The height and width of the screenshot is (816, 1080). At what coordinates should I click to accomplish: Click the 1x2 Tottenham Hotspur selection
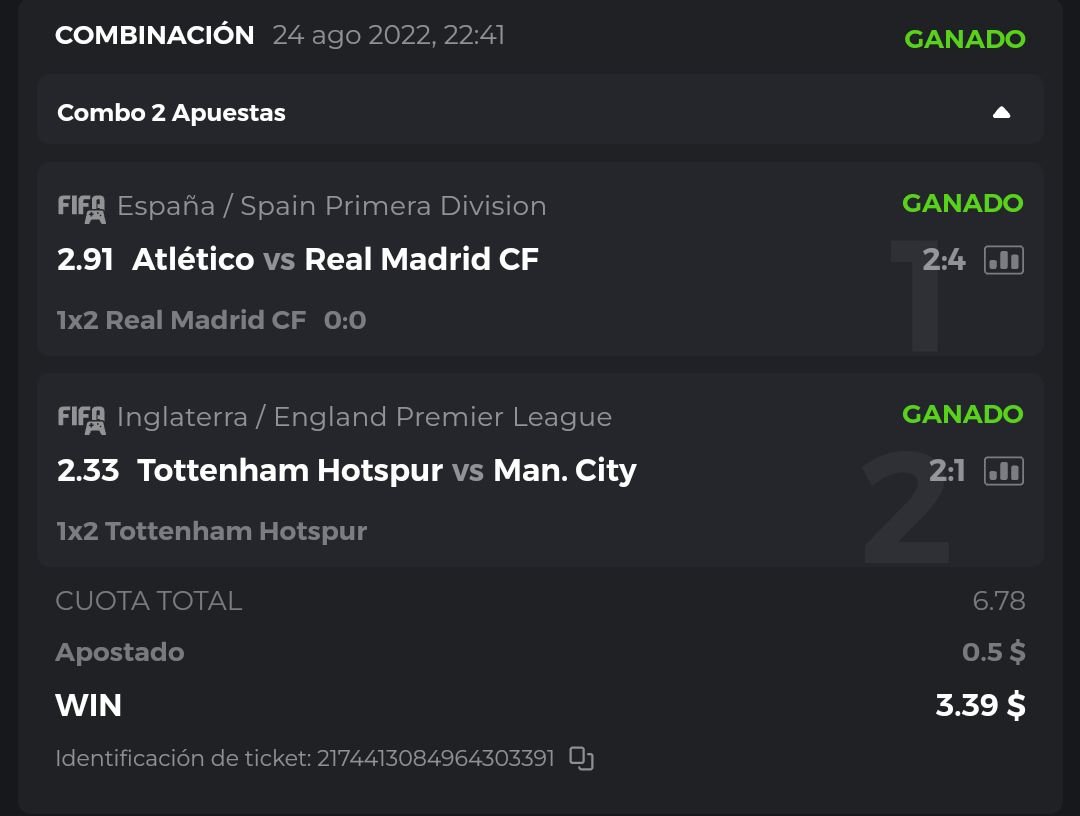tap(211, 531)
